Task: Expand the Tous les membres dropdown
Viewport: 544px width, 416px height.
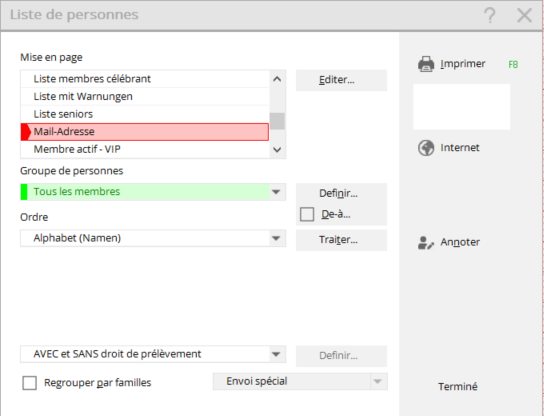Action: coord(276,192)
